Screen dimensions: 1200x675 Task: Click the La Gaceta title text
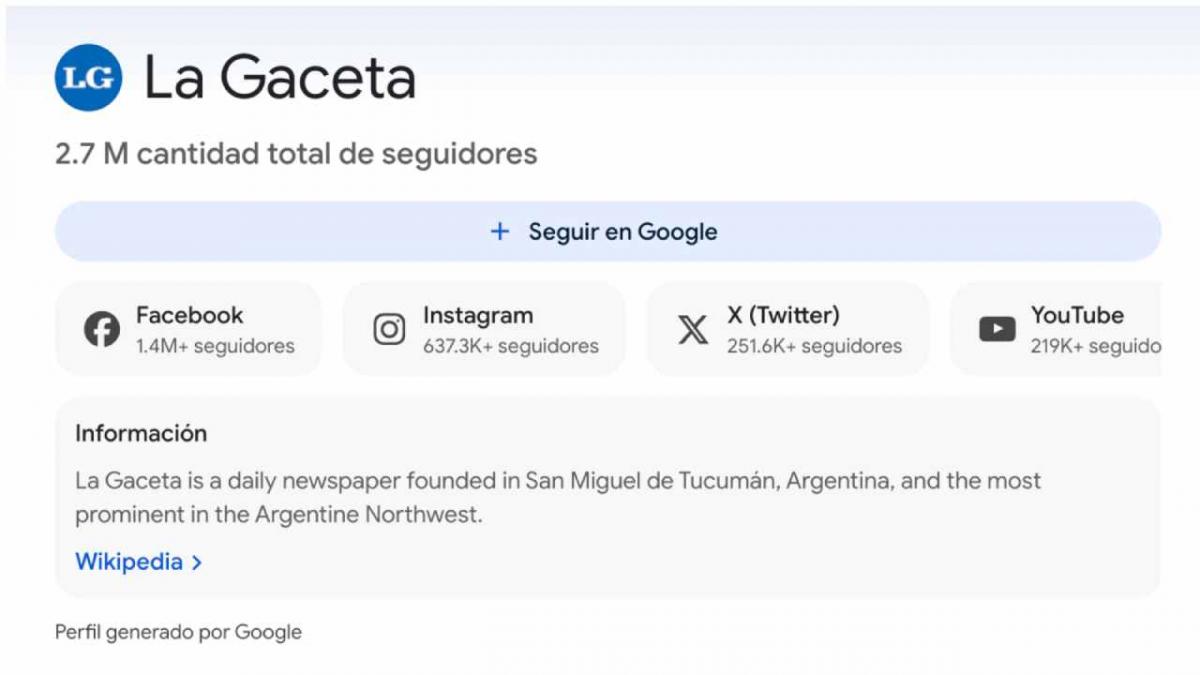click(278, 78)
